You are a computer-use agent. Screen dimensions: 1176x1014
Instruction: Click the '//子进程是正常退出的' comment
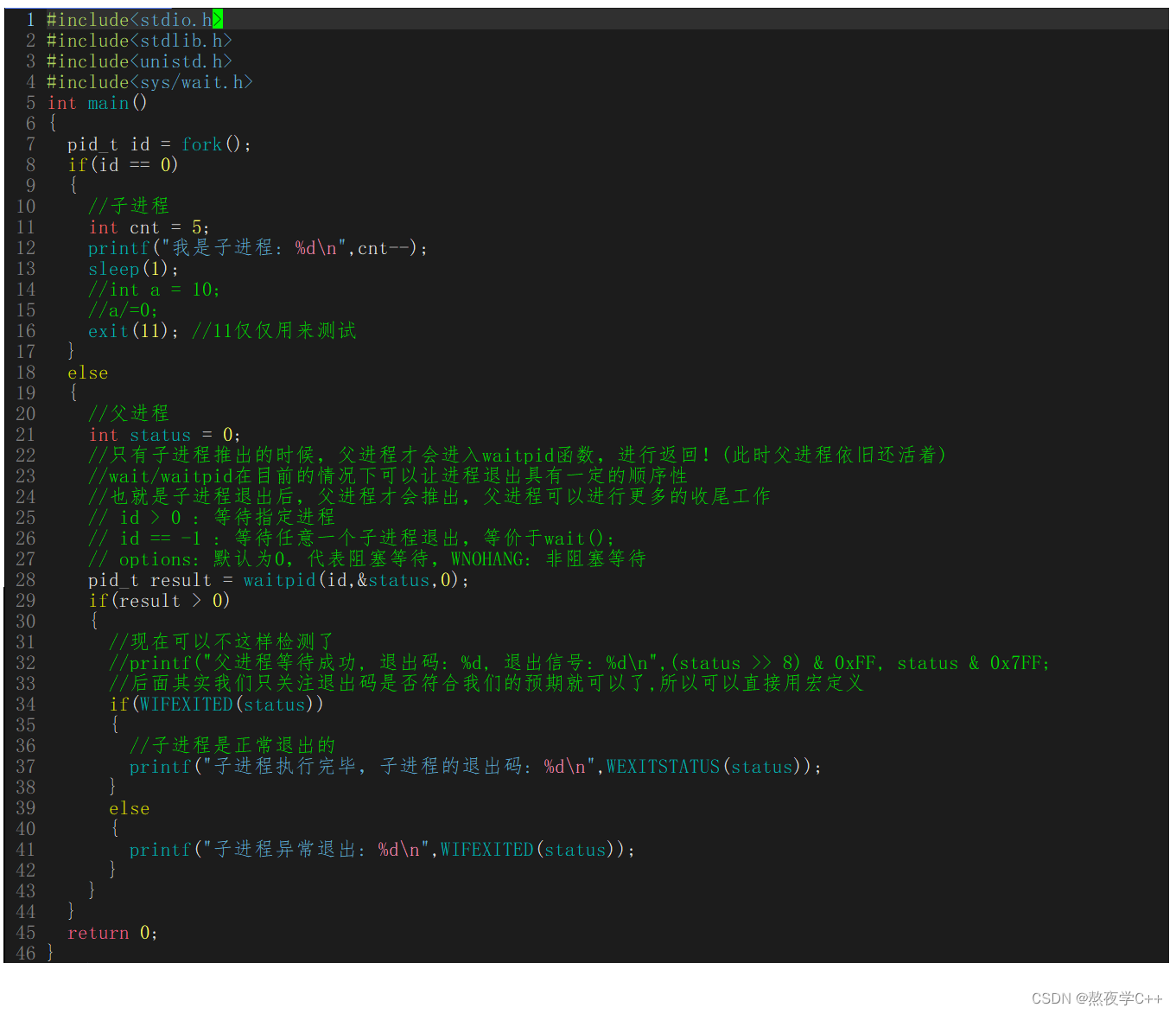coord(232,745)
